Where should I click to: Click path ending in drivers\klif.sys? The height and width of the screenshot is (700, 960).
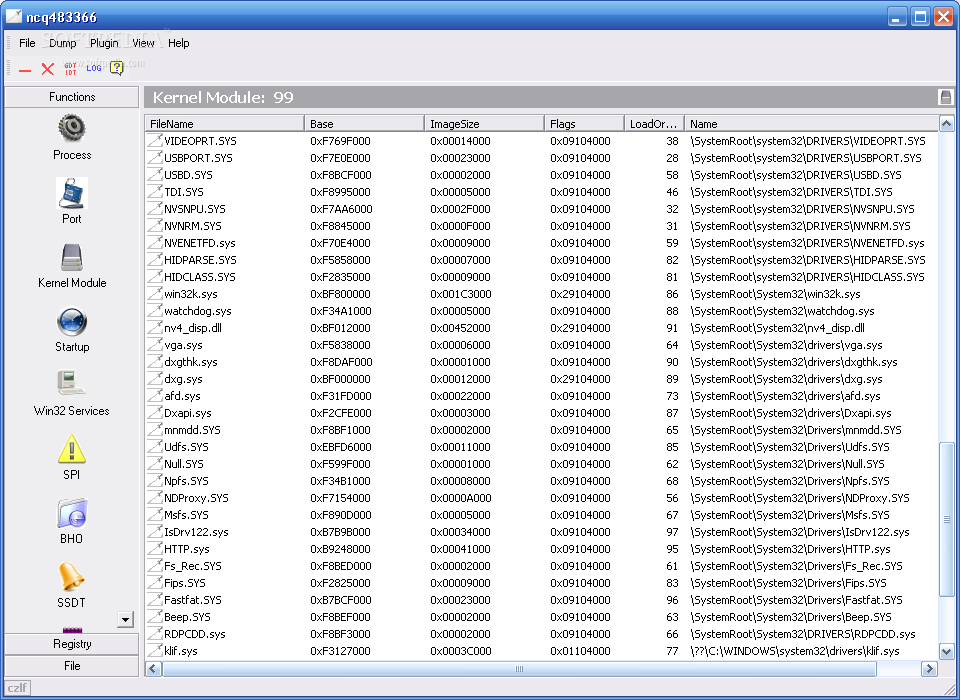click(795, 651)
